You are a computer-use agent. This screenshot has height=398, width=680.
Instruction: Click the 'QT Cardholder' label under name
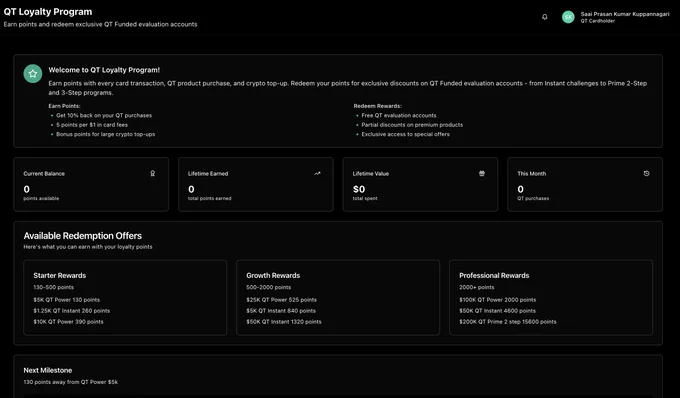(x=598, y=21)
